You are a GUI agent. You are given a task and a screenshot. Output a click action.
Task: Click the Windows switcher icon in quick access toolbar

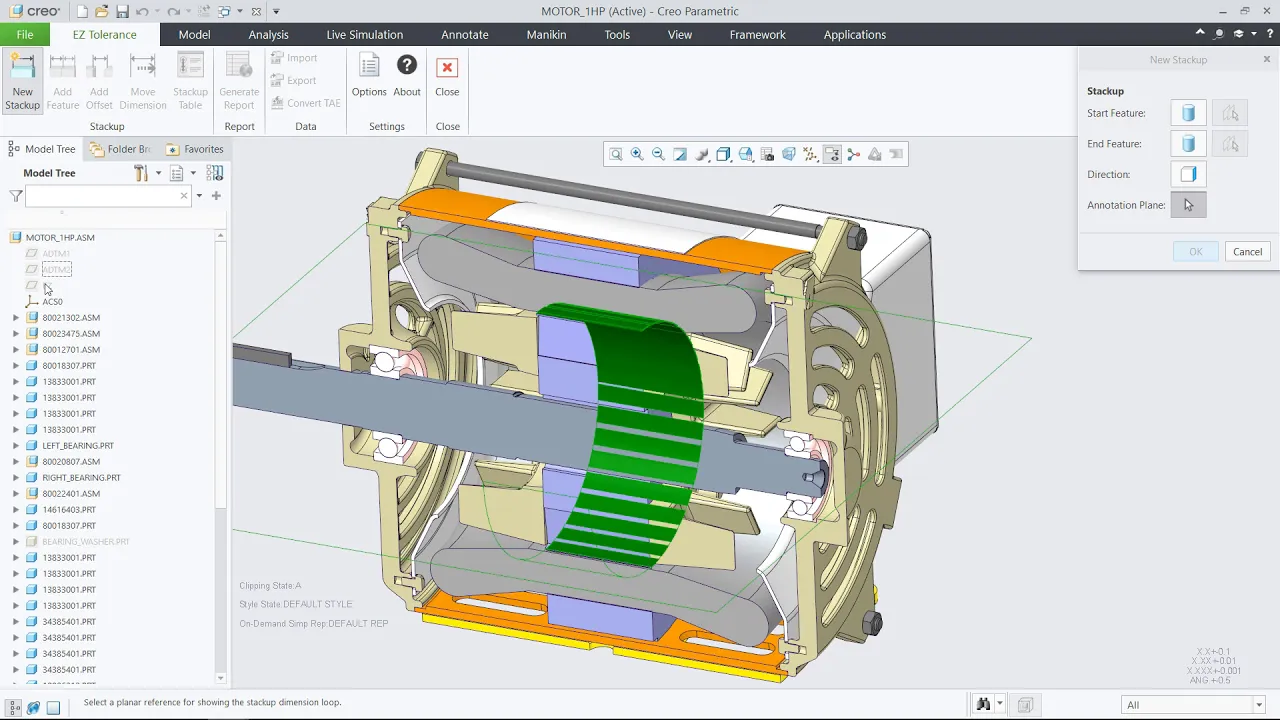coord(224,12)
